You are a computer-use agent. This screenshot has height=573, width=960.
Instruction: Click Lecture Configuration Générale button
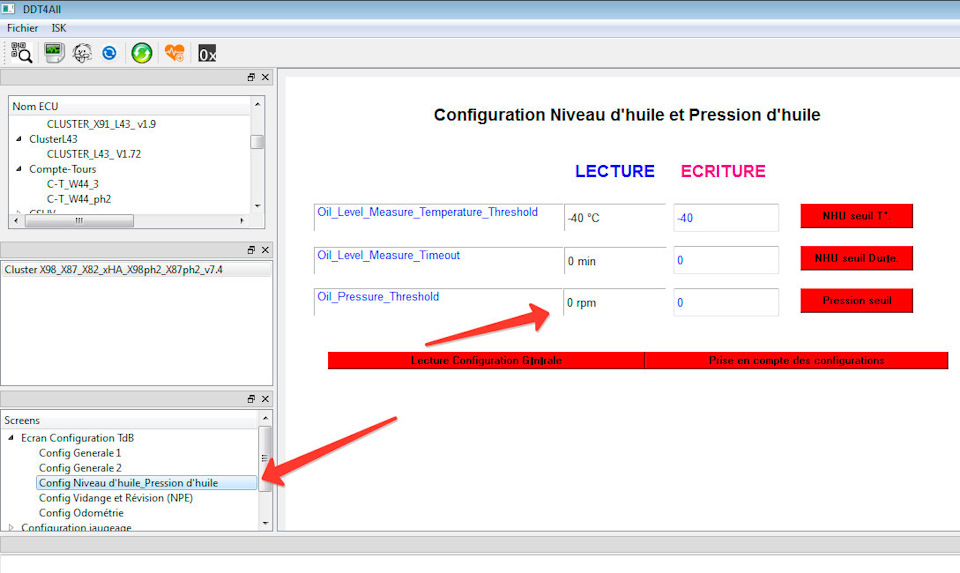pos(486,360)
